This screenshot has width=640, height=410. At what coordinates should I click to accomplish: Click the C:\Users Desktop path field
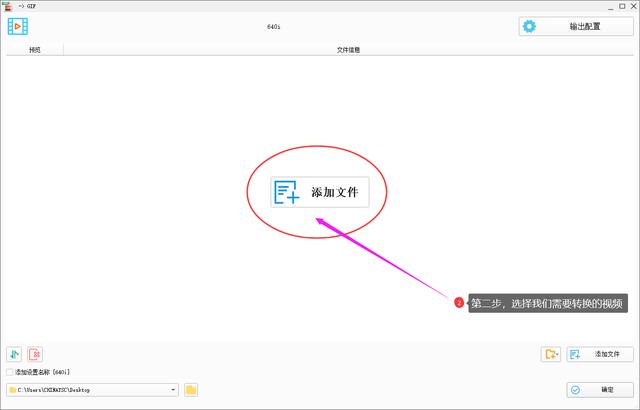coord(90,389)
